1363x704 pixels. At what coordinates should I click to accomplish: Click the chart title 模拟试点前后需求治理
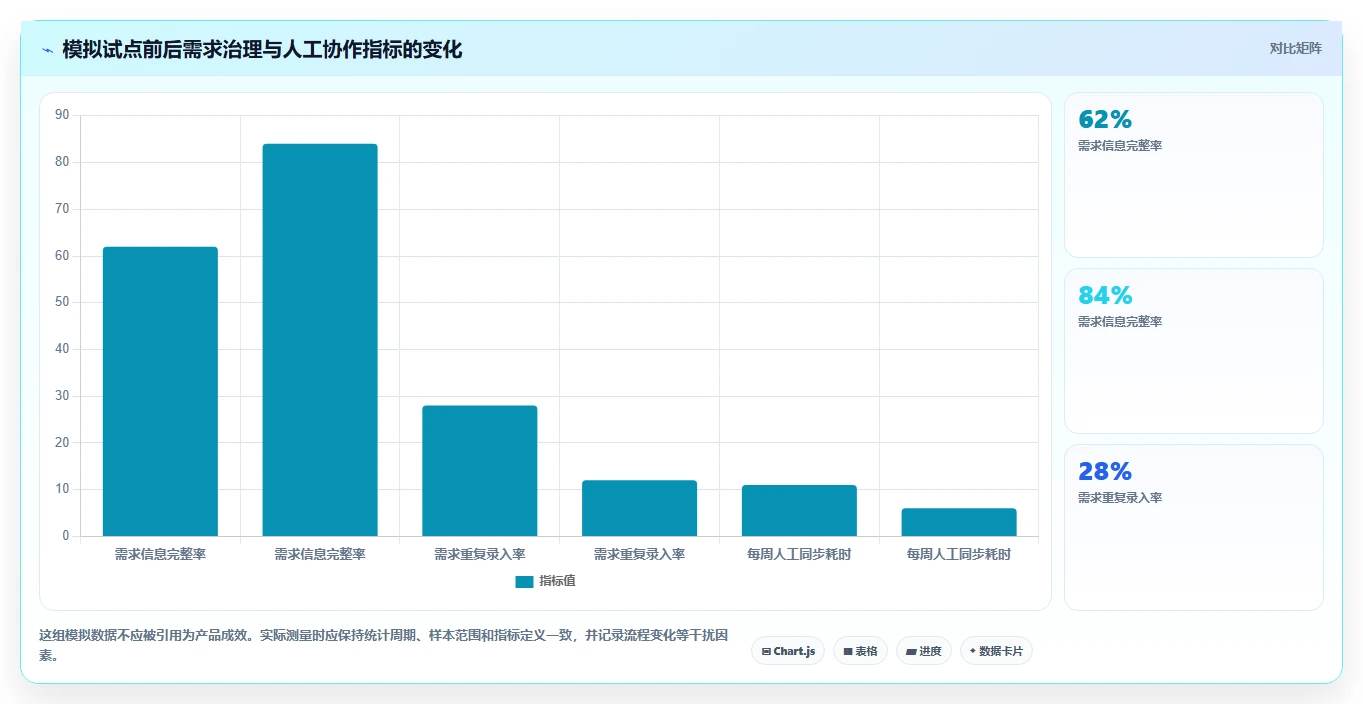[x=262, y=50]
